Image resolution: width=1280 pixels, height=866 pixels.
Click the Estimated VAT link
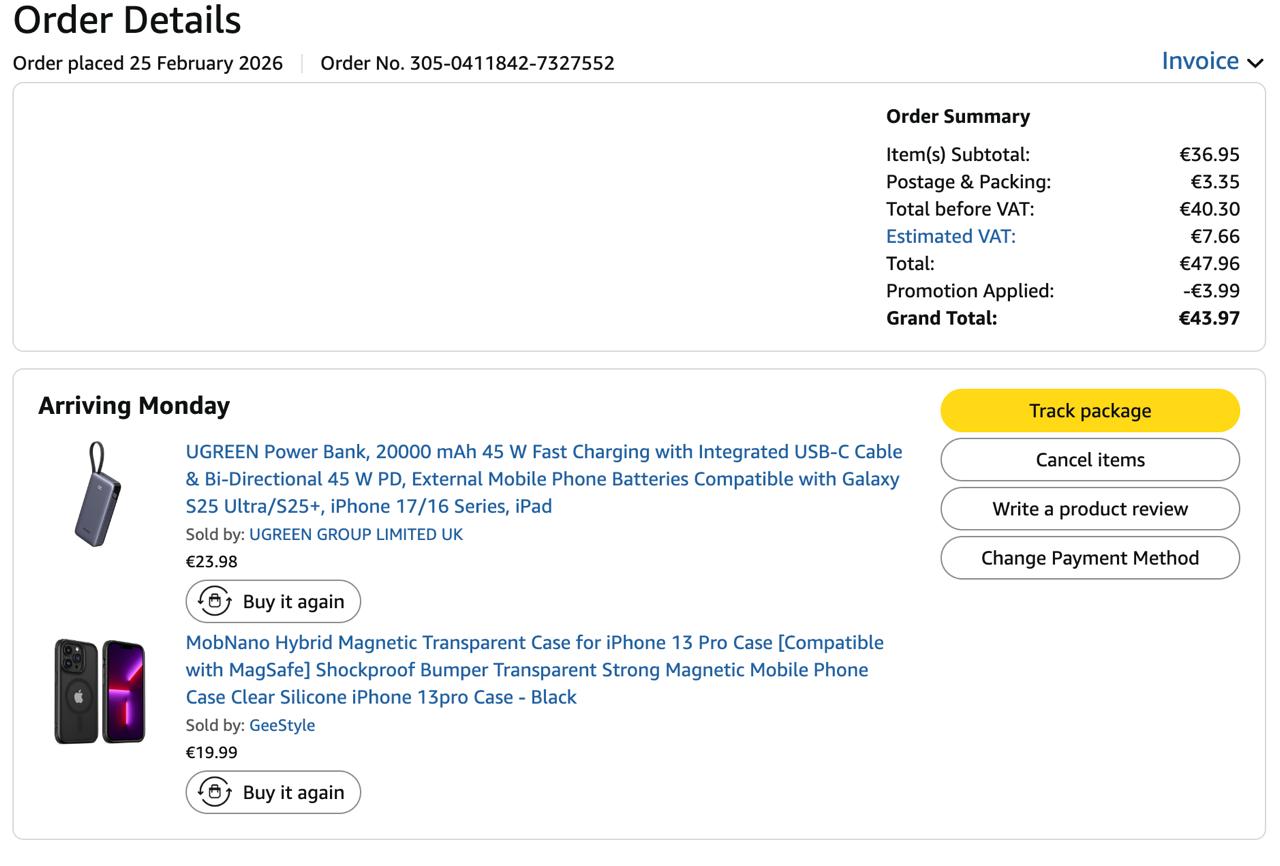pos(950,237)
